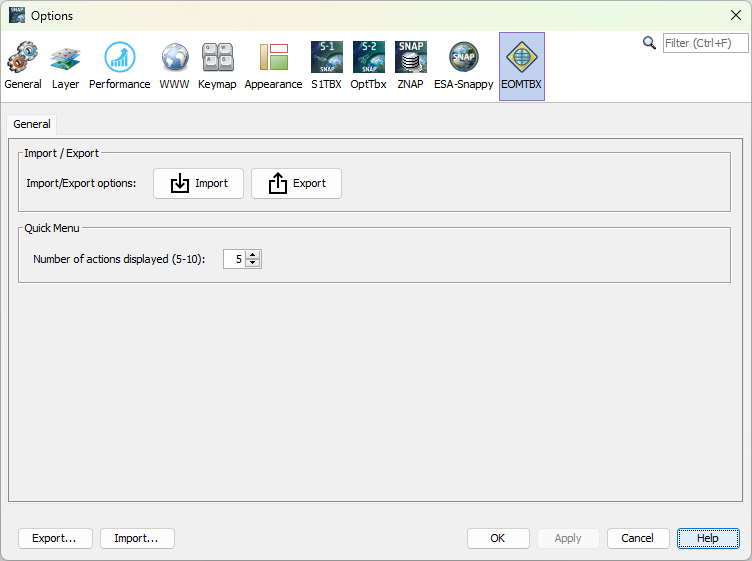This screenshot has height=561, width=752.
Task: Switch to the WWW options category
Action: pyautogui.click(x=174, y=66)
